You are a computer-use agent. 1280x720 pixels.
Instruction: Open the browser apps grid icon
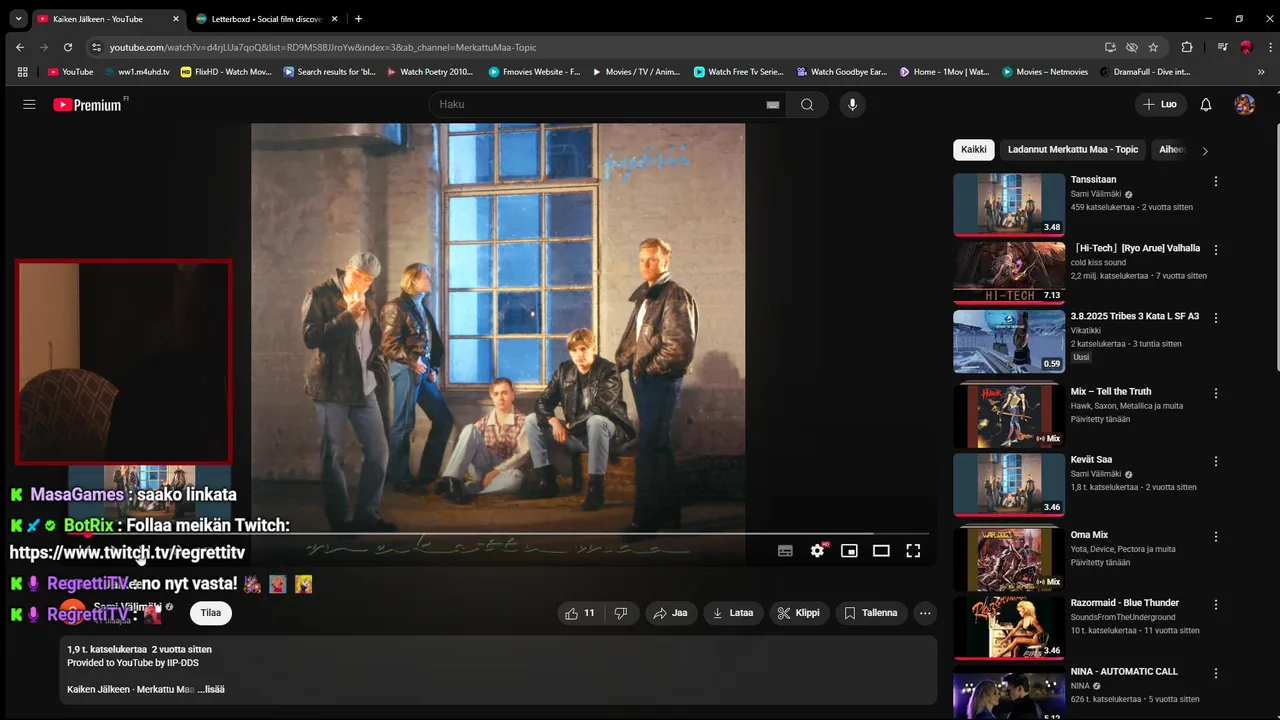click(22, 72)
